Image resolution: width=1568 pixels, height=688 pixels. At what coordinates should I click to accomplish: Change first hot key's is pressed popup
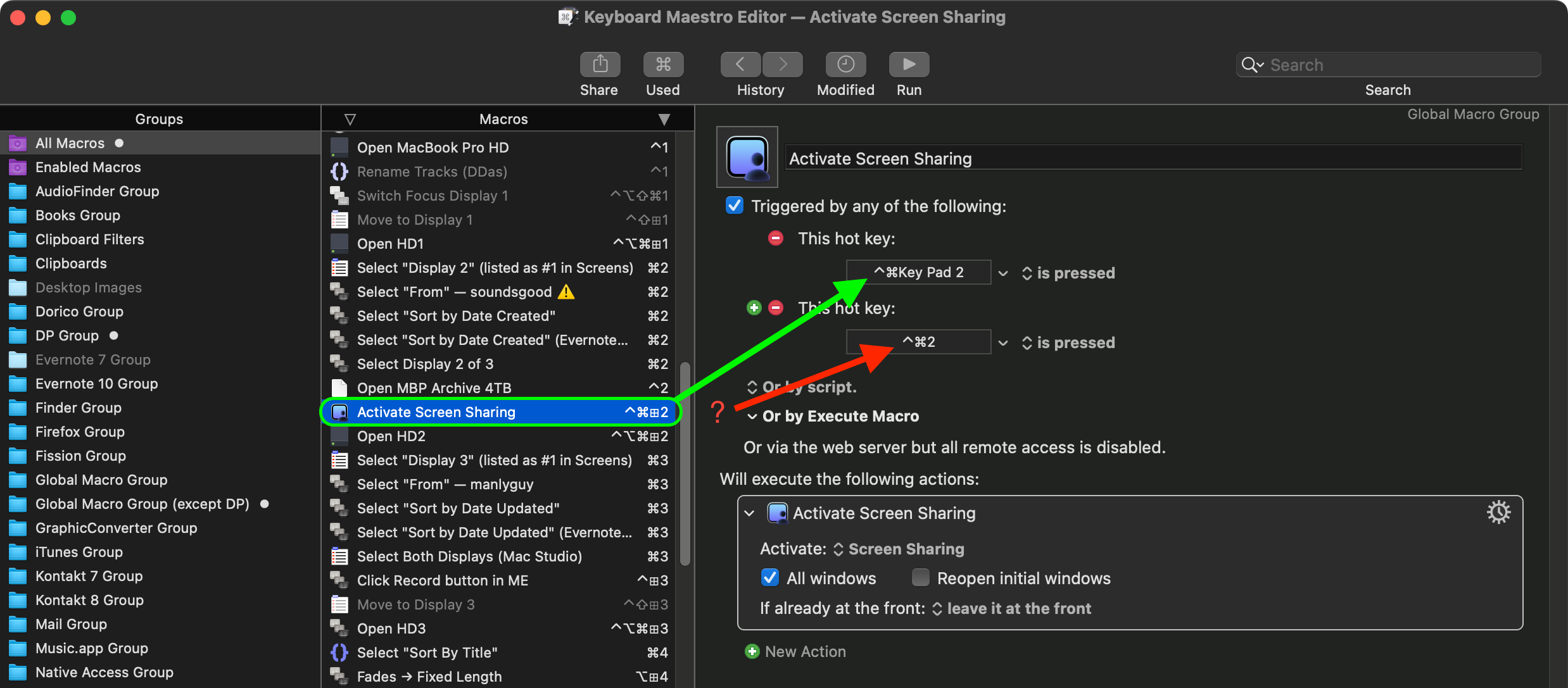[1068, 273]
